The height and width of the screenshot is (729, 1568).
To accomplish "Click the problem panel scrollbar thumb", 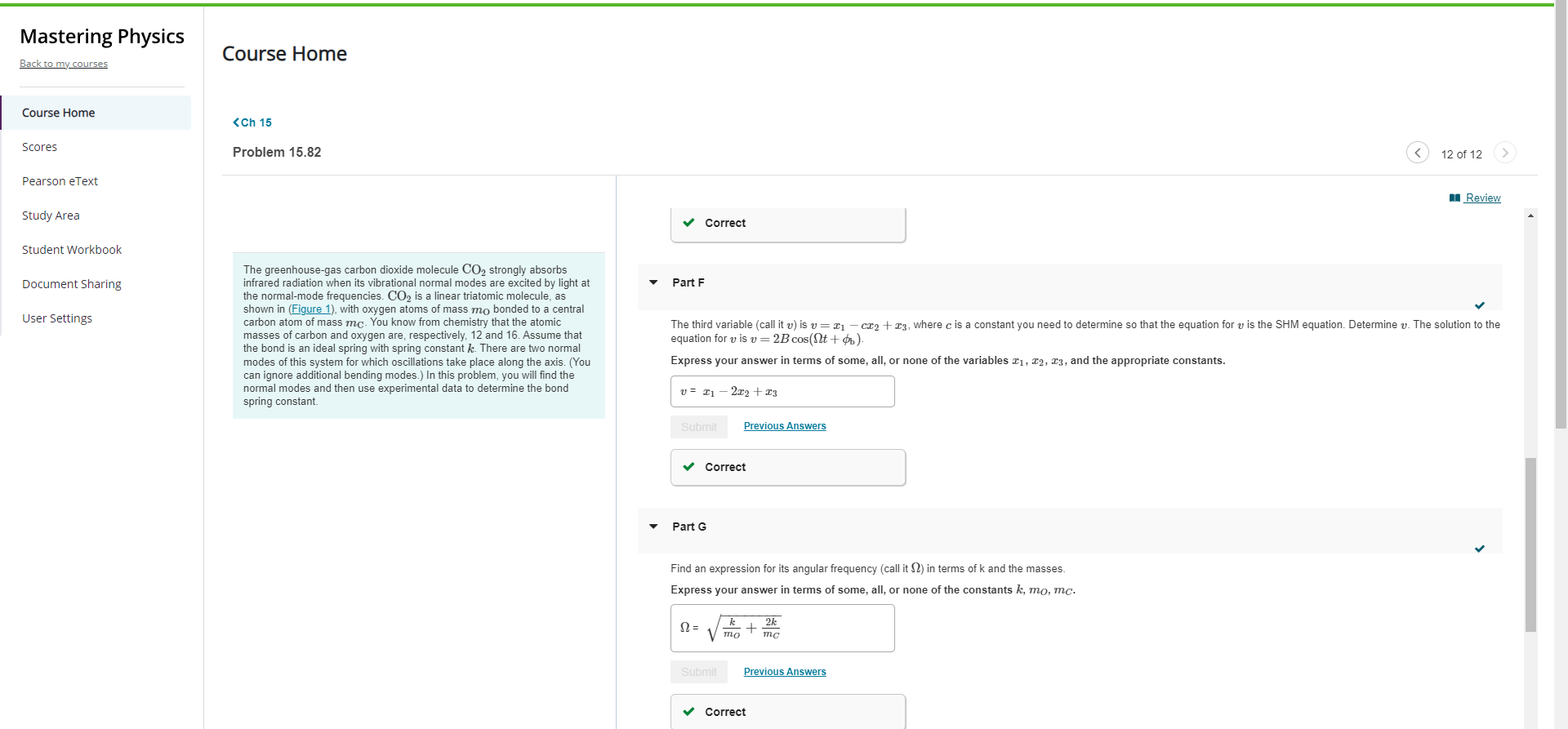I will (1530, 545).
